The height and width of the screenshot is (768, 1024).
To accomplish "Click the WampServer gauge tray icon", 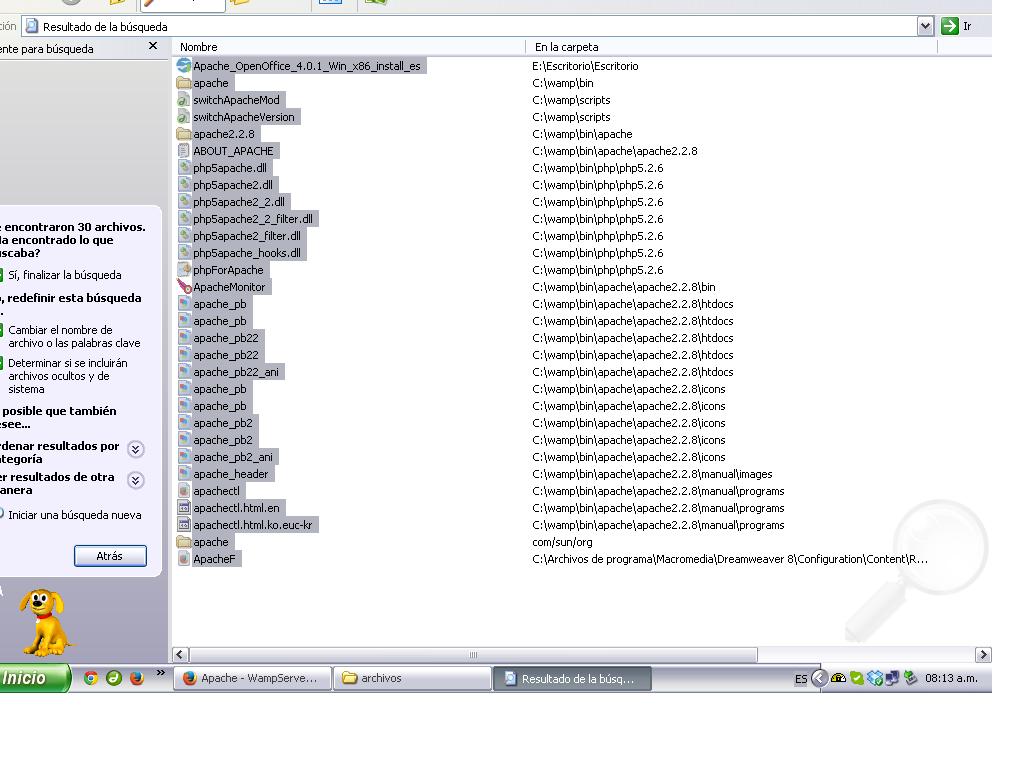I will point(839,679).
